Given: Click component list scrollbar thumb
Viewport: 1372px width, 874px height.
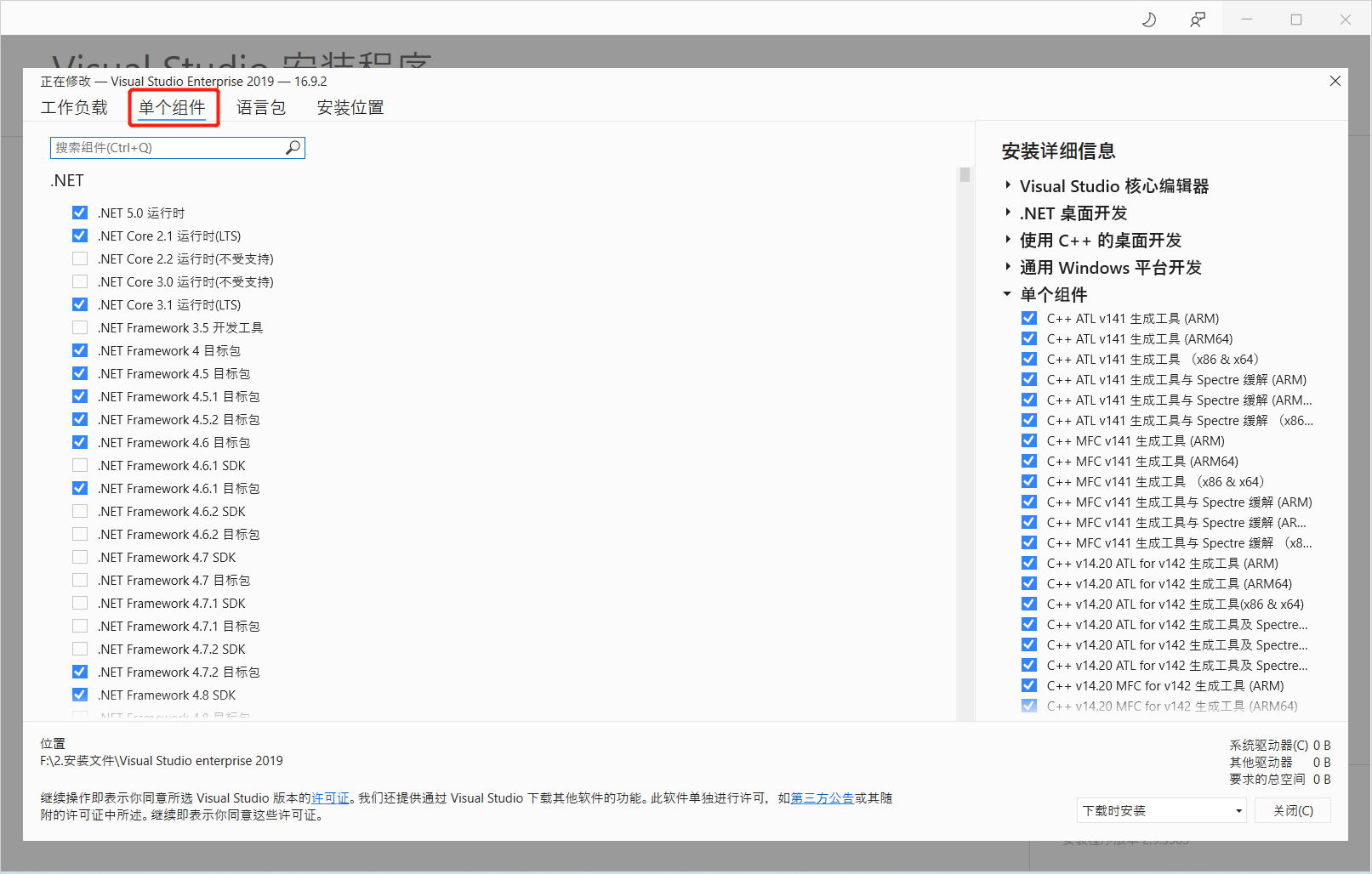Looking at the screenshot, I should tap(965, 174).
